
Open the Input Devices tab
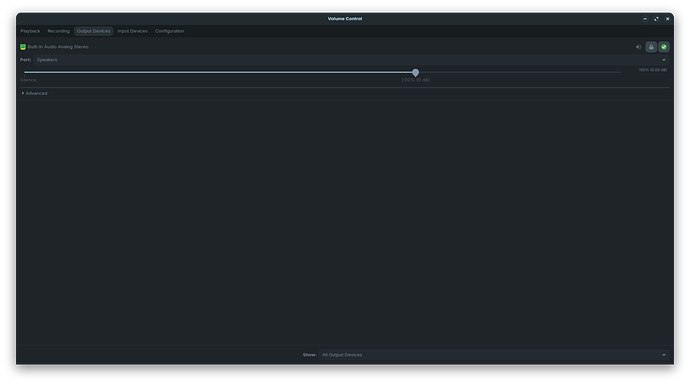(132, 31)
